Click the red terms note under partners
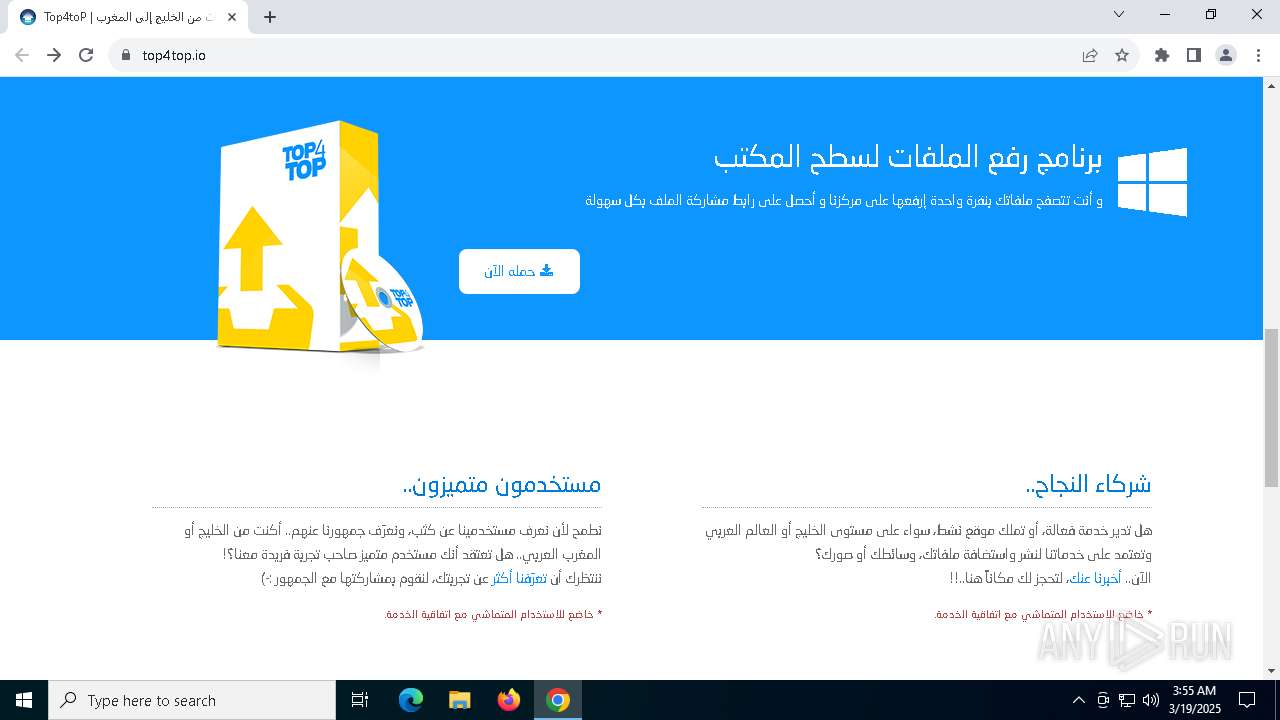This screenshot has width=1280, height=720. [1042, 614]
